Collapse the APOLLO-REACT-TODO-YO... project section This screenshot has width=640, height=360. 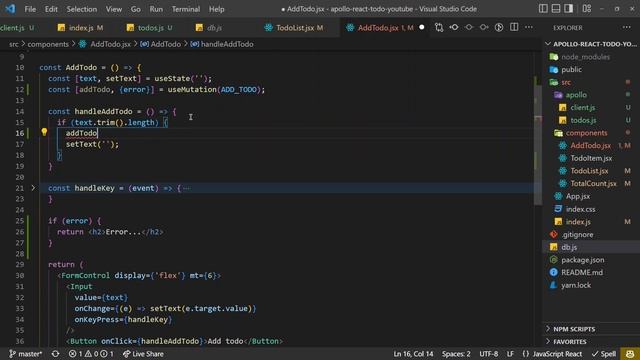[x=591, y=44]
